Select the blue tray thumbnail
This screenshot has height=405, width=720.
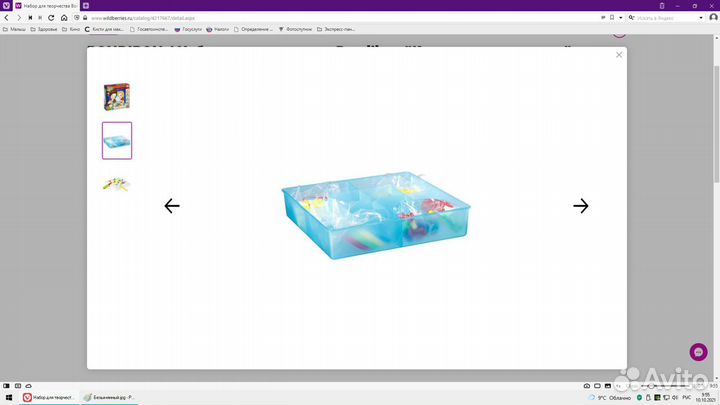[x=117, y=141]
